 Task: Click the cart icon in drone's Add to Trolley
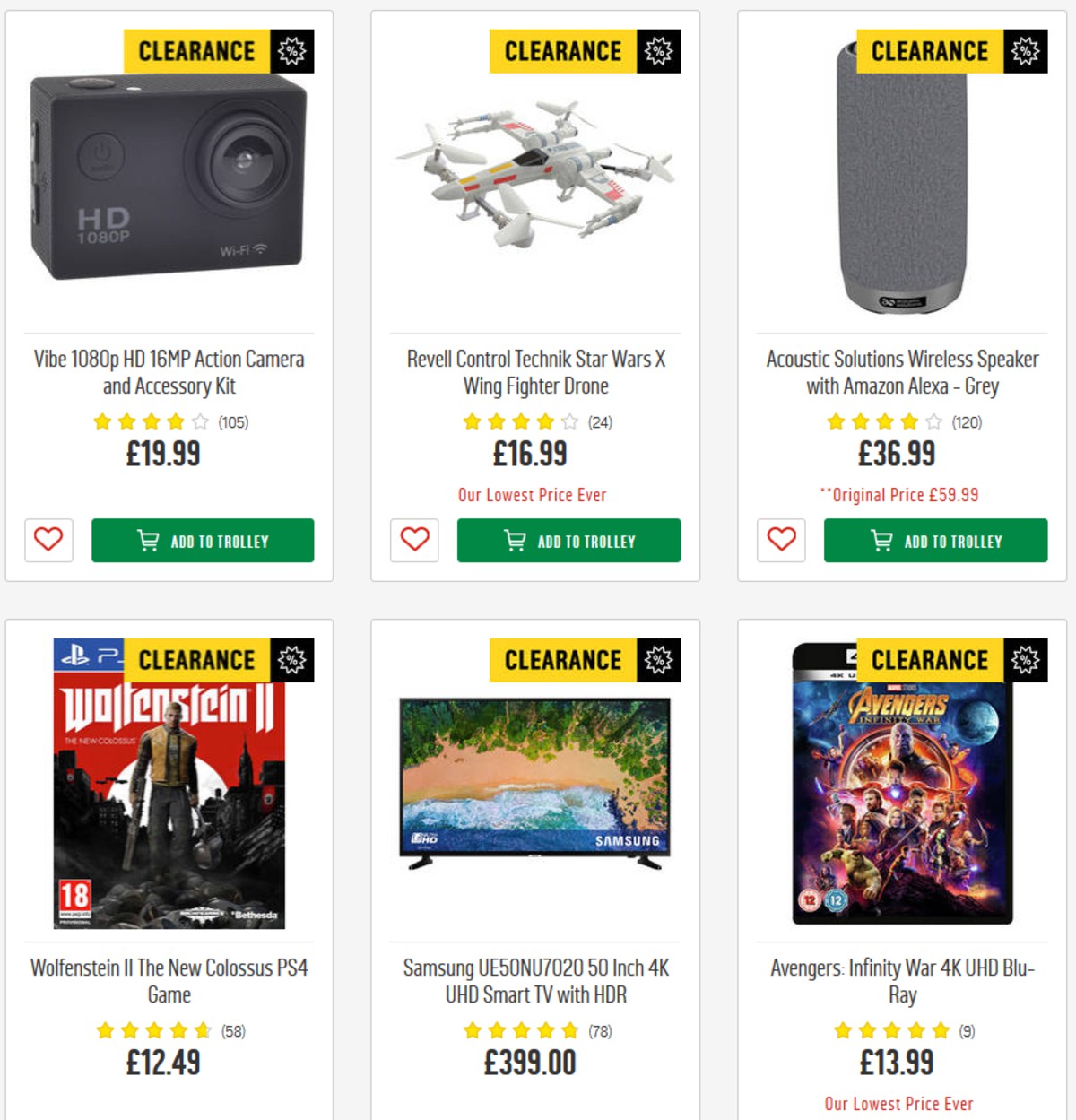pos(512,541)
